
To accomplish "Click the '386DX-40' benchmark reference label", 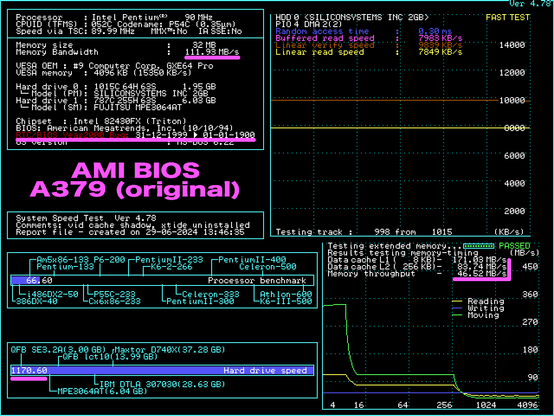I will click(x=37, y=301).
